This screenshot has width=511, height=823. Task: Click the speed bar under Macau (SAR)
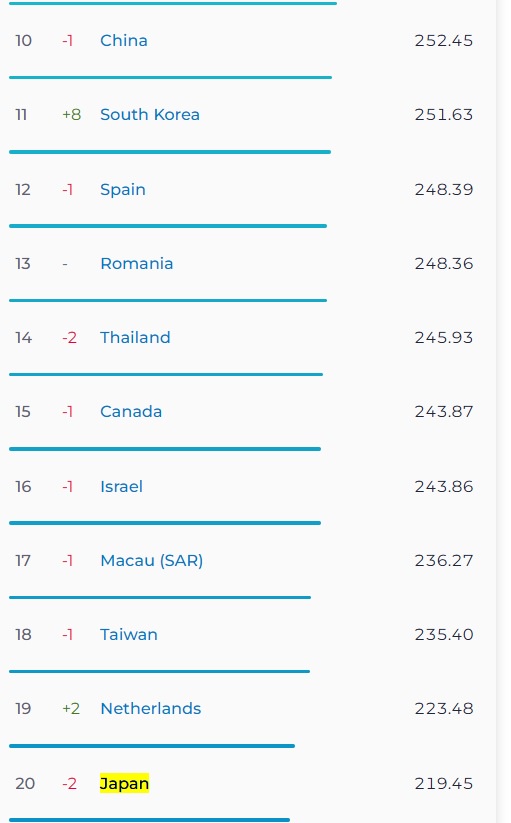point(160,597)
